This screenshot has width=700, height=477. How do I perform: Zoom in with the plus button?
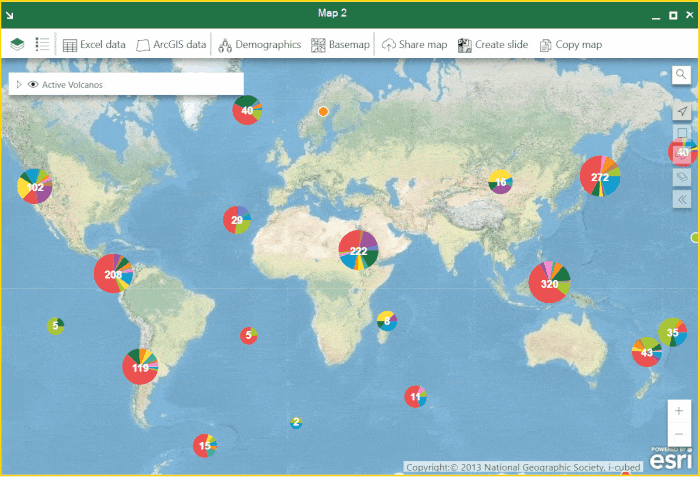[x=679, y=411]
